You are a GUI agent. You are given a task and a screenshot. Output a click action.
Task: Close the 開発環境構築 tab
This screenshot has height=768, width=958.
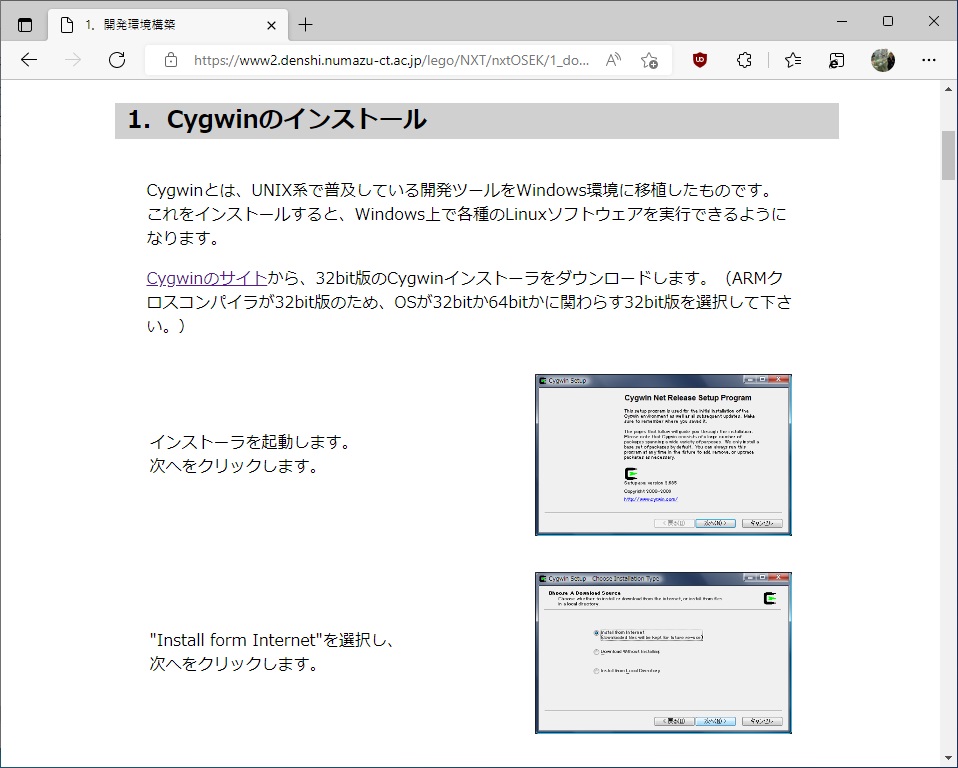point(272,25)
